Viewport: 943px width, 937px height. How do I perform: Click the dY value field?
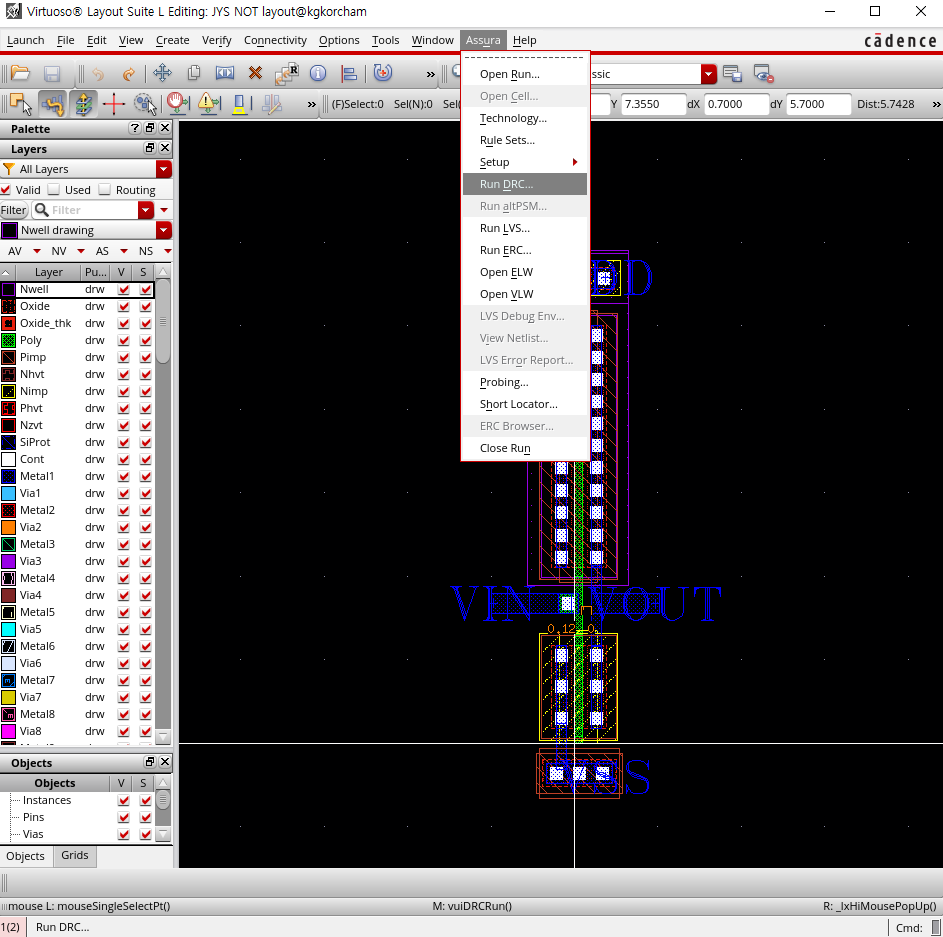[x=818, y=104]
